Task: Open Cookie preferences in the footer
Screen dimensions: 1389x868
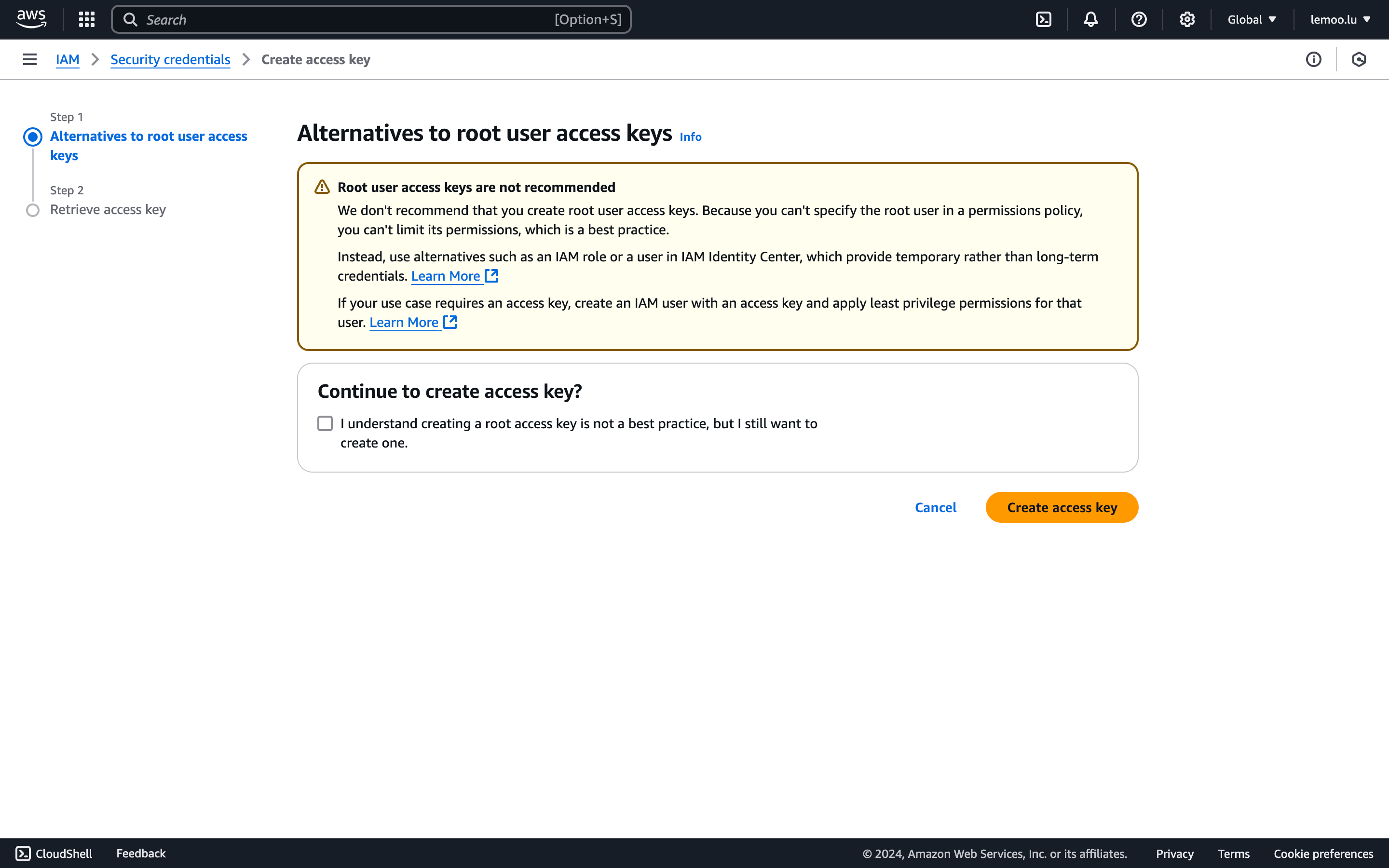Action: (x=1323, y=854)
